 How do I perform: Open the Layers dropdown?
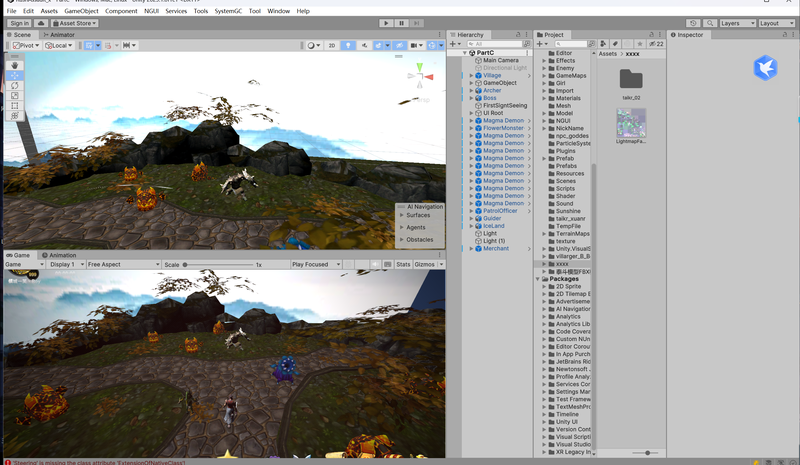click(737, 23)
